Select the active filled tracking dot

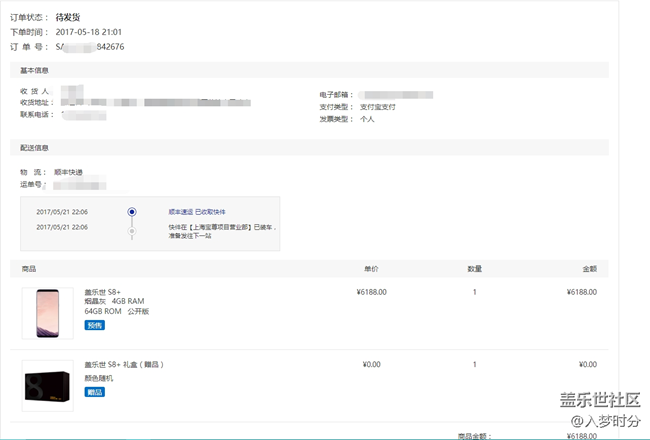(x=132, y=212)
